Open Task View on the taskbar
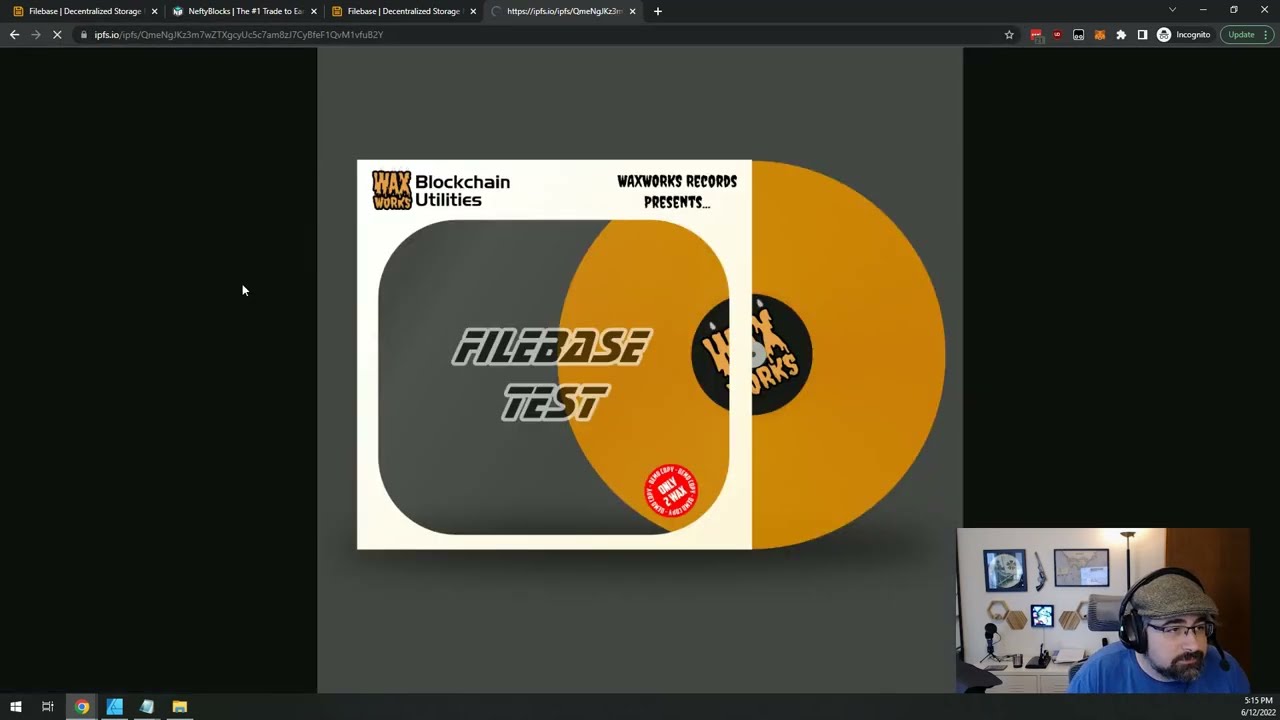The width and height of the screenshot is (1280, 720). 47,707
